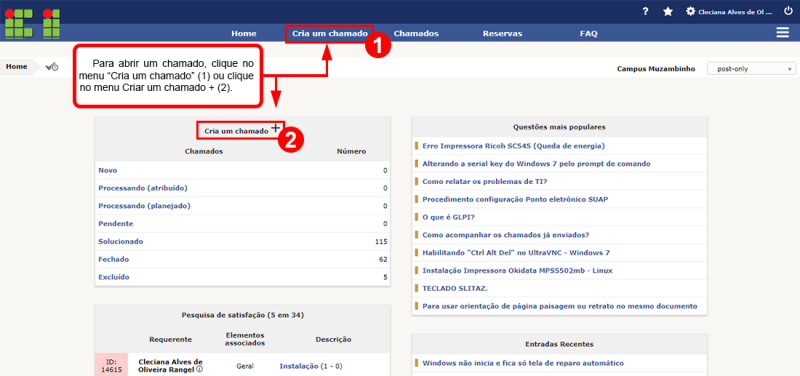Click the power logout icon
Image resolution: width=800 pixels, height=376 pixels.
click(788, 11)
